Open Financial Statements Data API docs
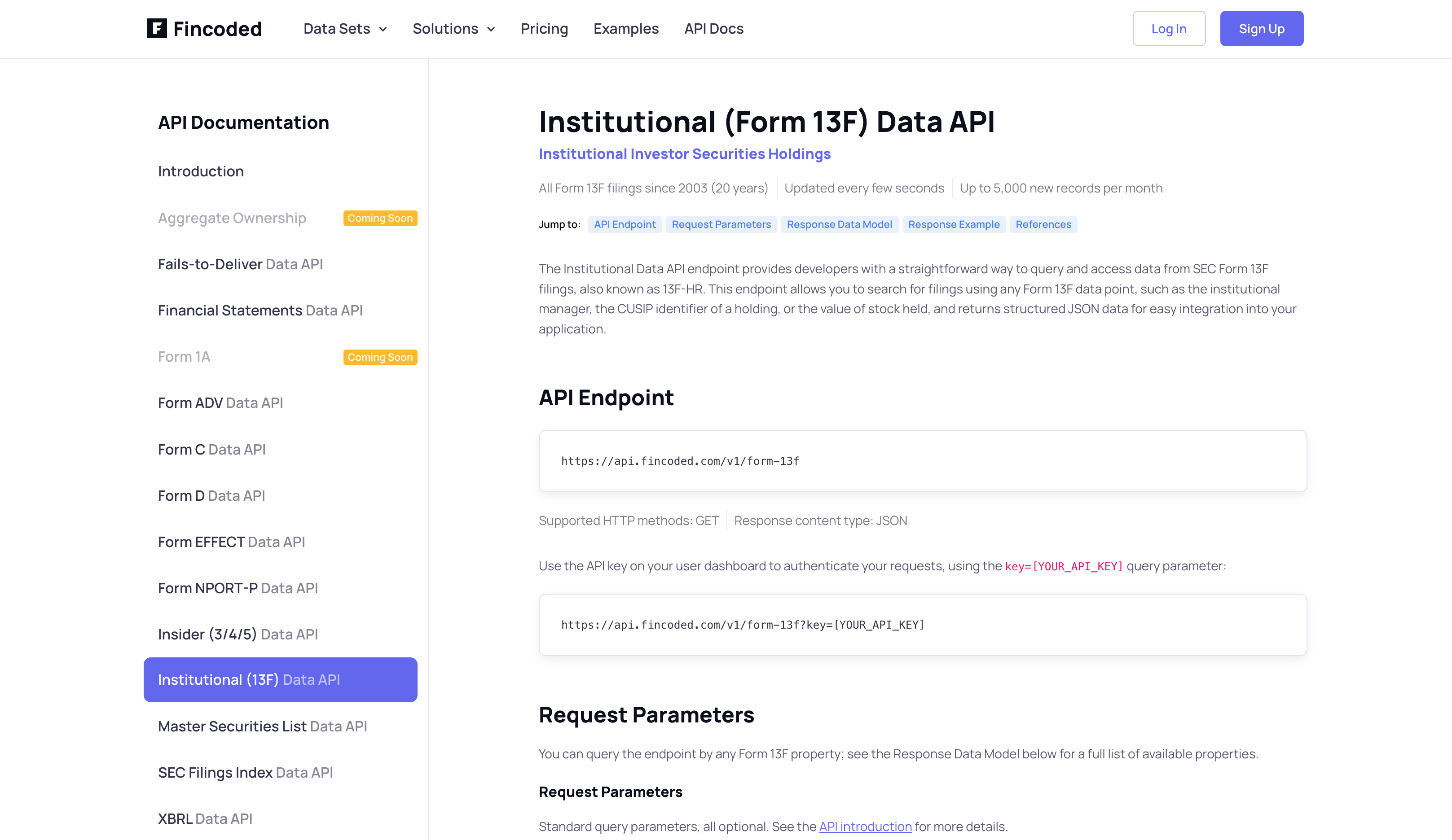 coord(260,311)
